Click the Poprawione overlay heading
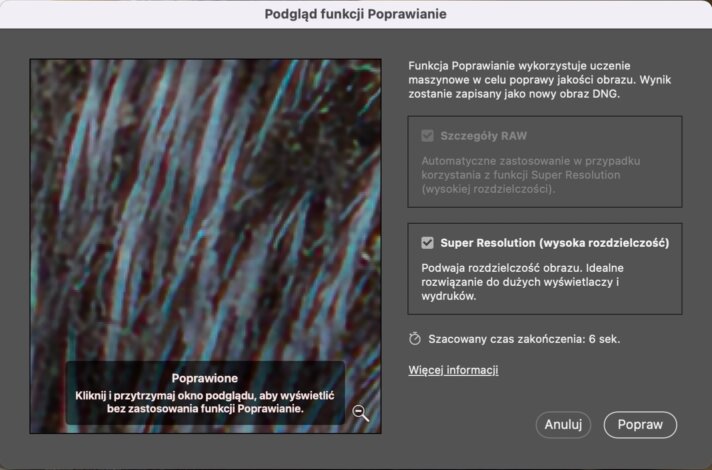 click(204, 379)
